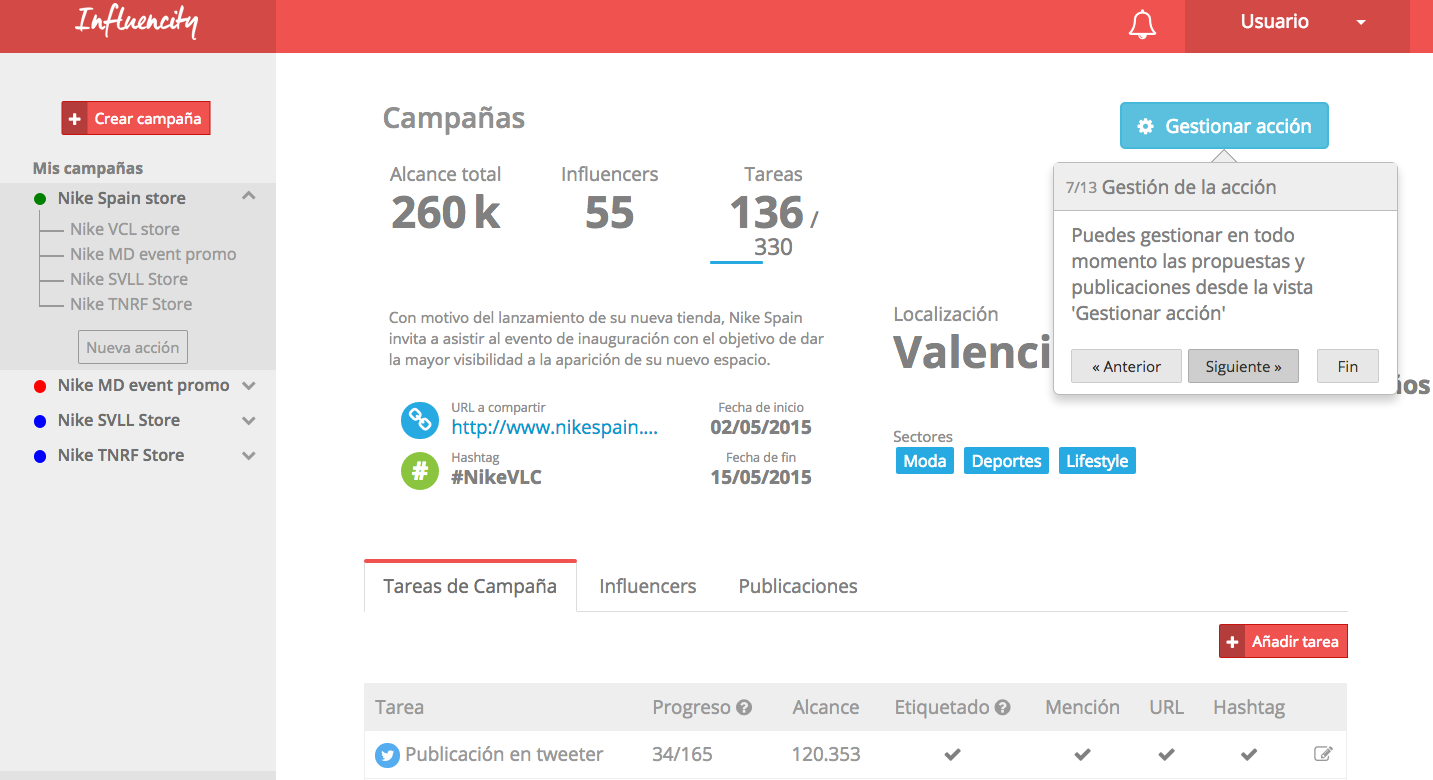Click the blue Tareas progress bar
Viewport: 1433px width, 780px height.
click(x=736, y=263)
